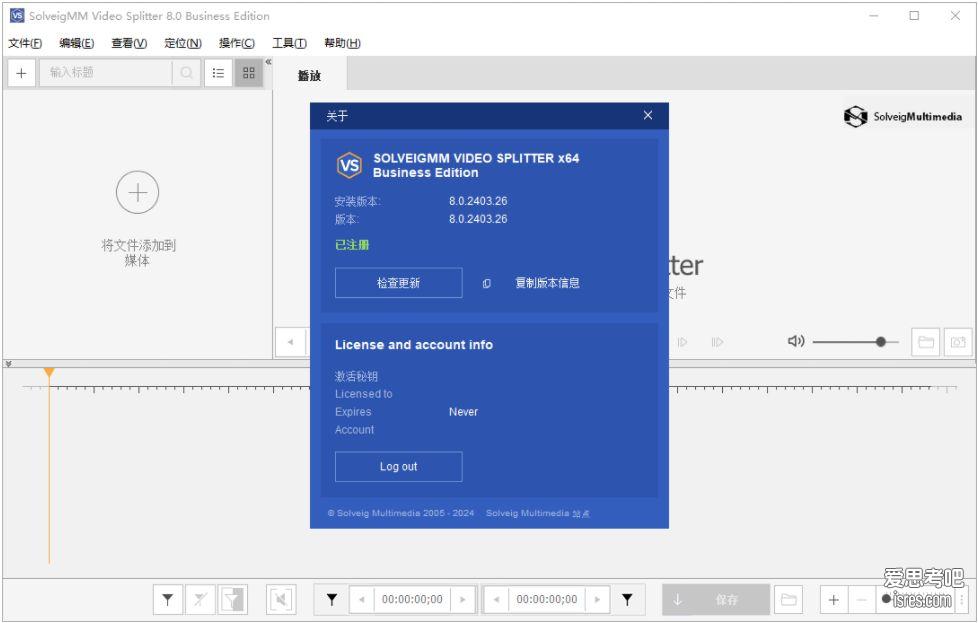Click the first 00:00:00;00 timecode field
This screenshot has width=978, height=623.
point(412,599)
